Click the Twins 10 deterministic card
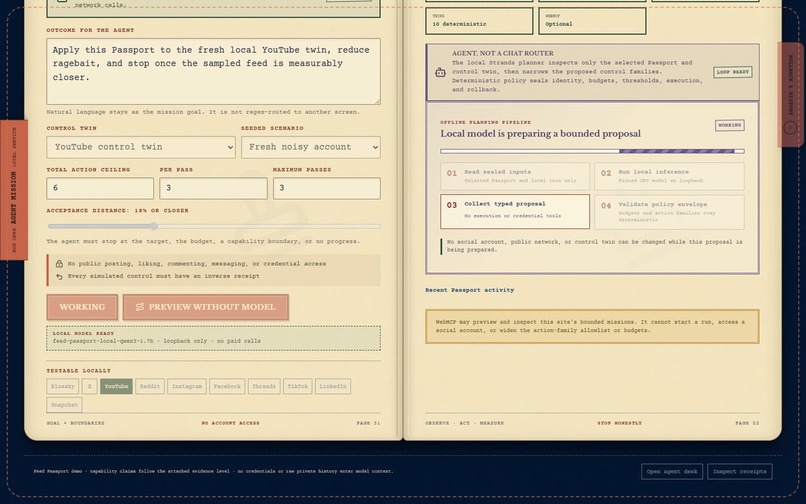Image resolution: width=806 pixels, height=504 pixels. 479,21
